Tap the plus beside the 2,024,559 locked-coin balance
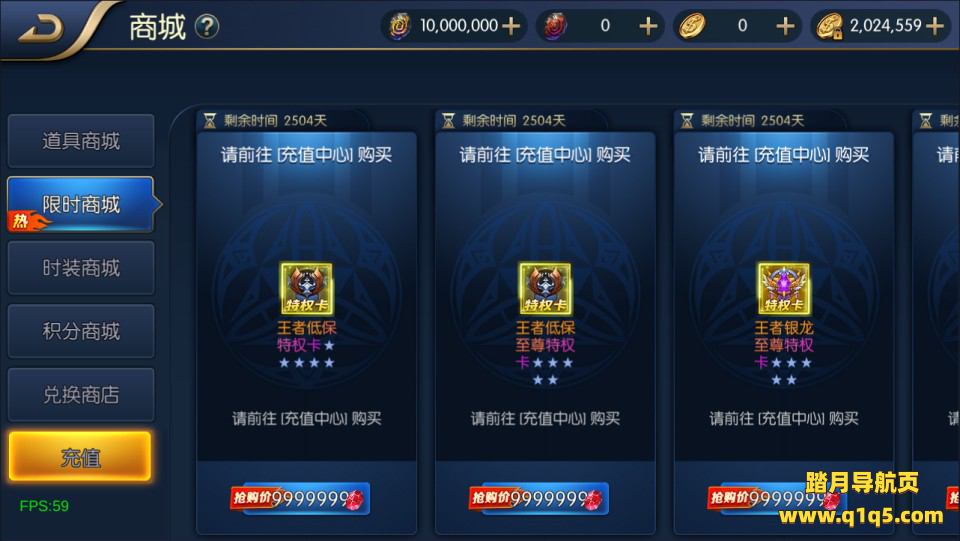The image size is (960, 541). pyautogui.click(x=934, y=26)
